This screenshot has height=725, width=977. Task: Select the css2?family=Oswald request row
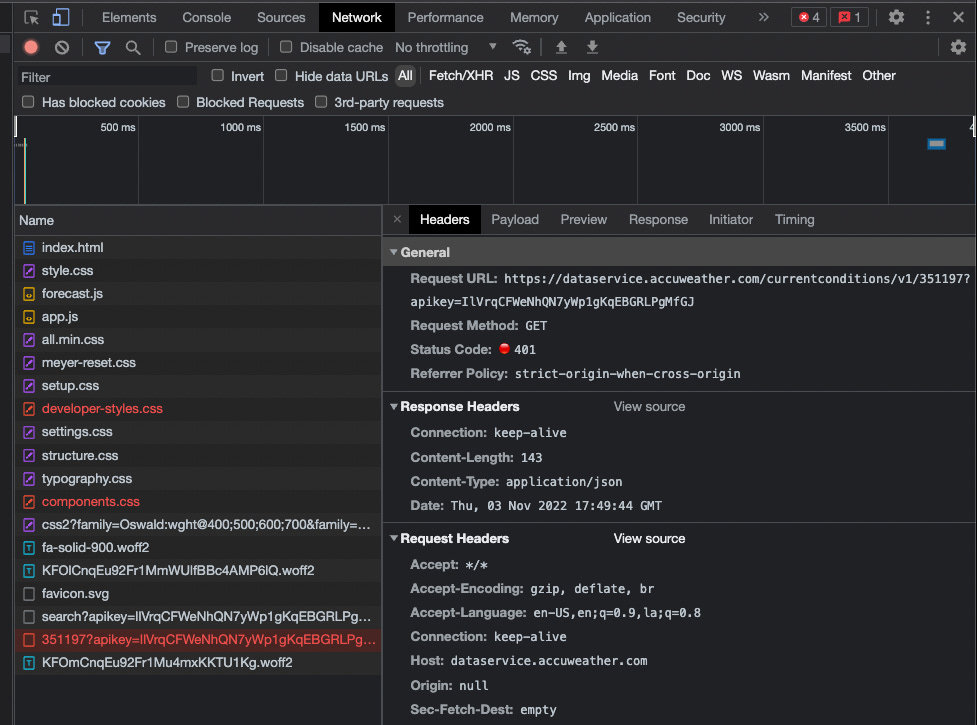coord(198,525)
